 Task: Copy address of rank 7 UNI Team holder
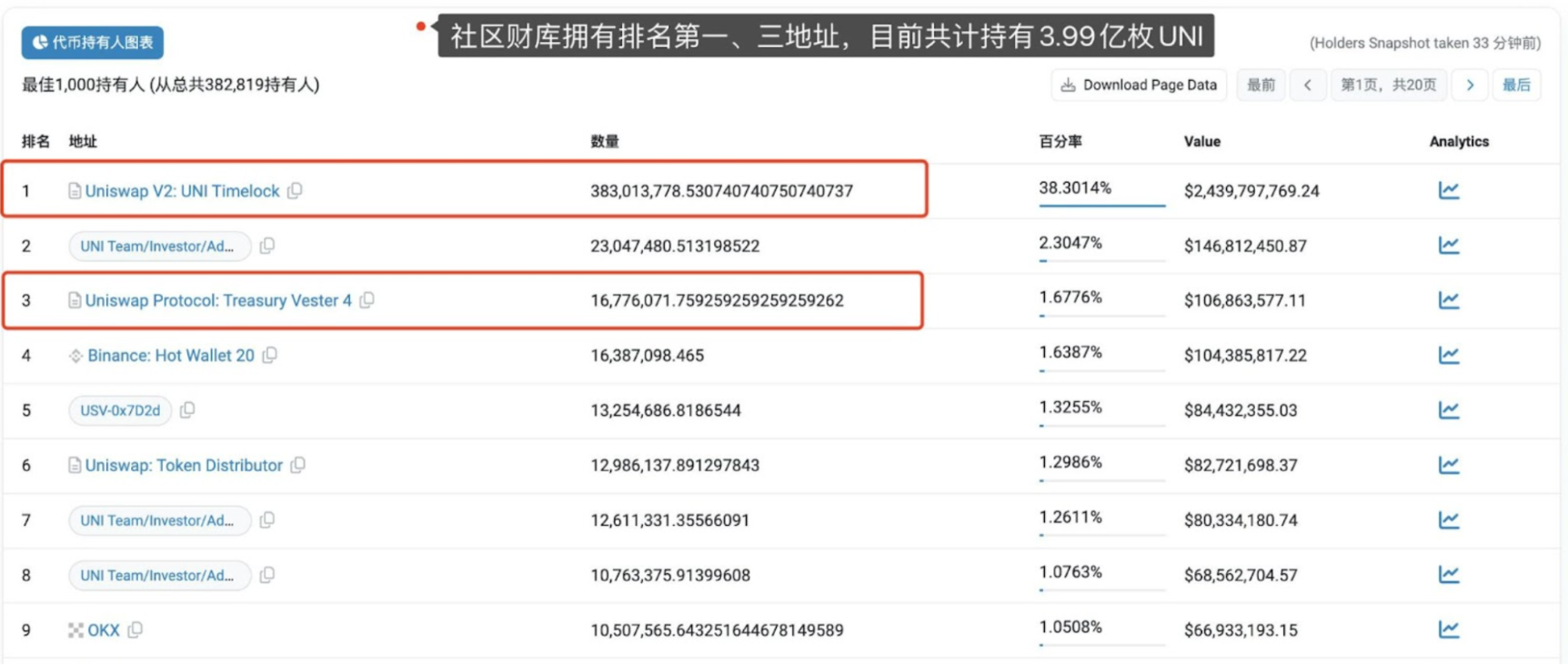pyautogui.click(x=267, y=520)
